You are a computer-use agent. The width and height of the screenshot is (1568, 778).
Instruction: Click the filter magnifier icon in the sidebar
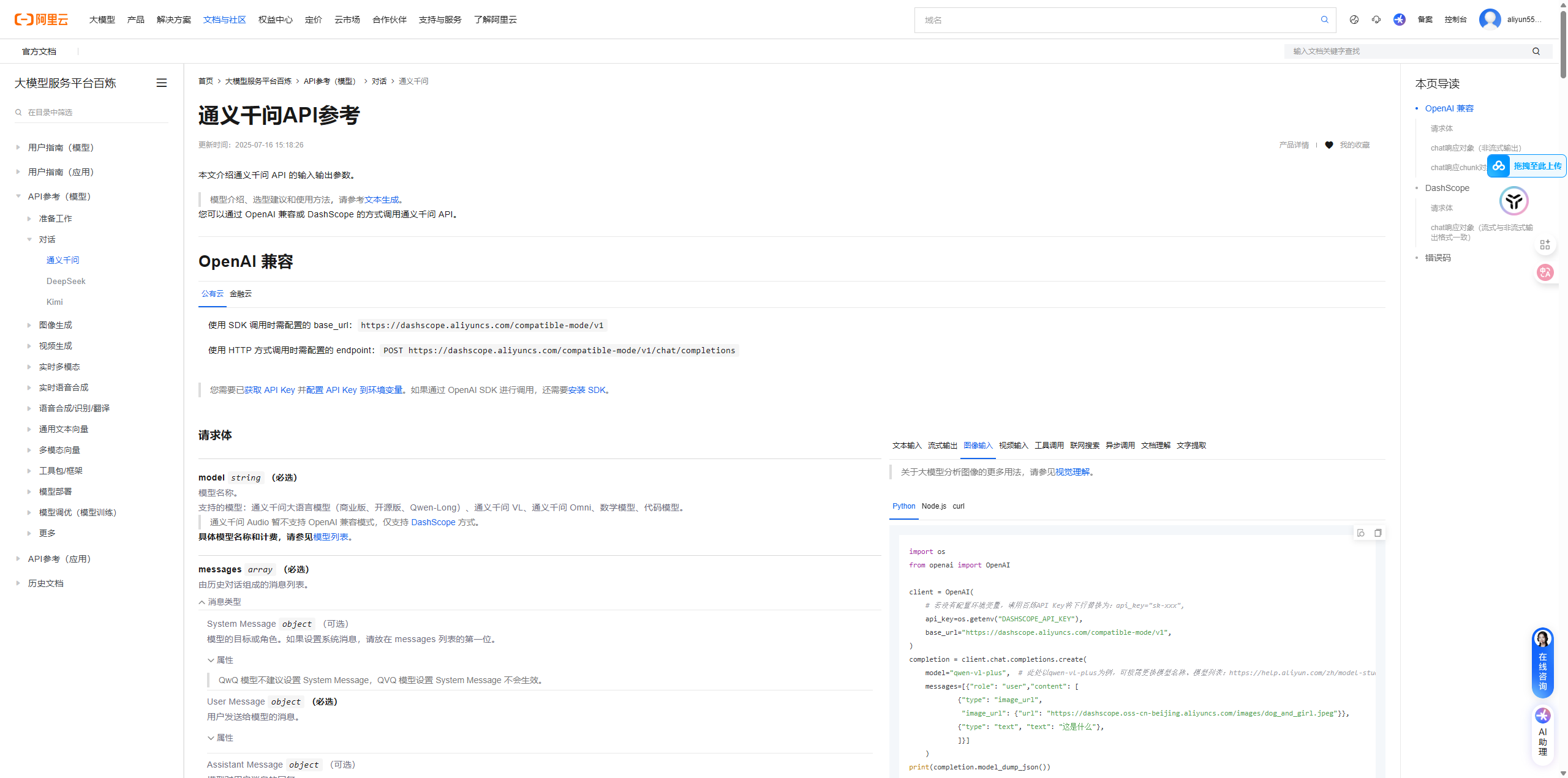19,112
